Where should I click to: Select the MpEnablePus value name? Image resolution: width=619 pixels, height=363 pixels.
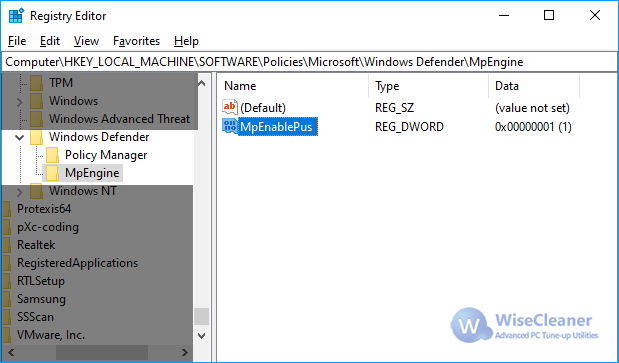click(x=278, y=127)
